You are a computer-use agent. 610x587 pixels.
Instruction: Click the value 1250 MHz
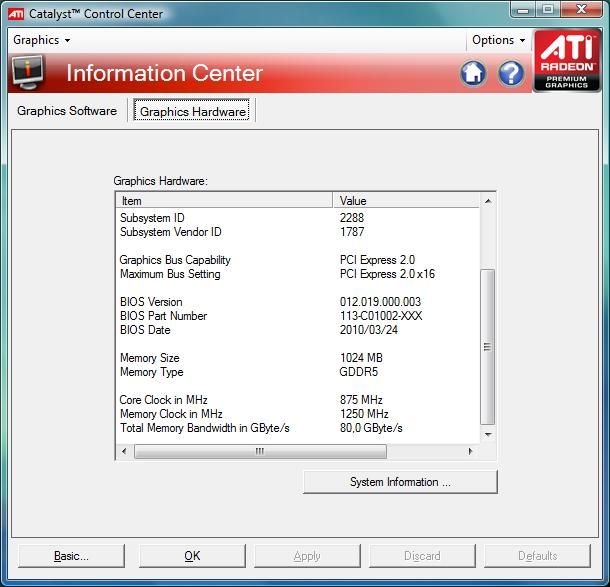364,414
